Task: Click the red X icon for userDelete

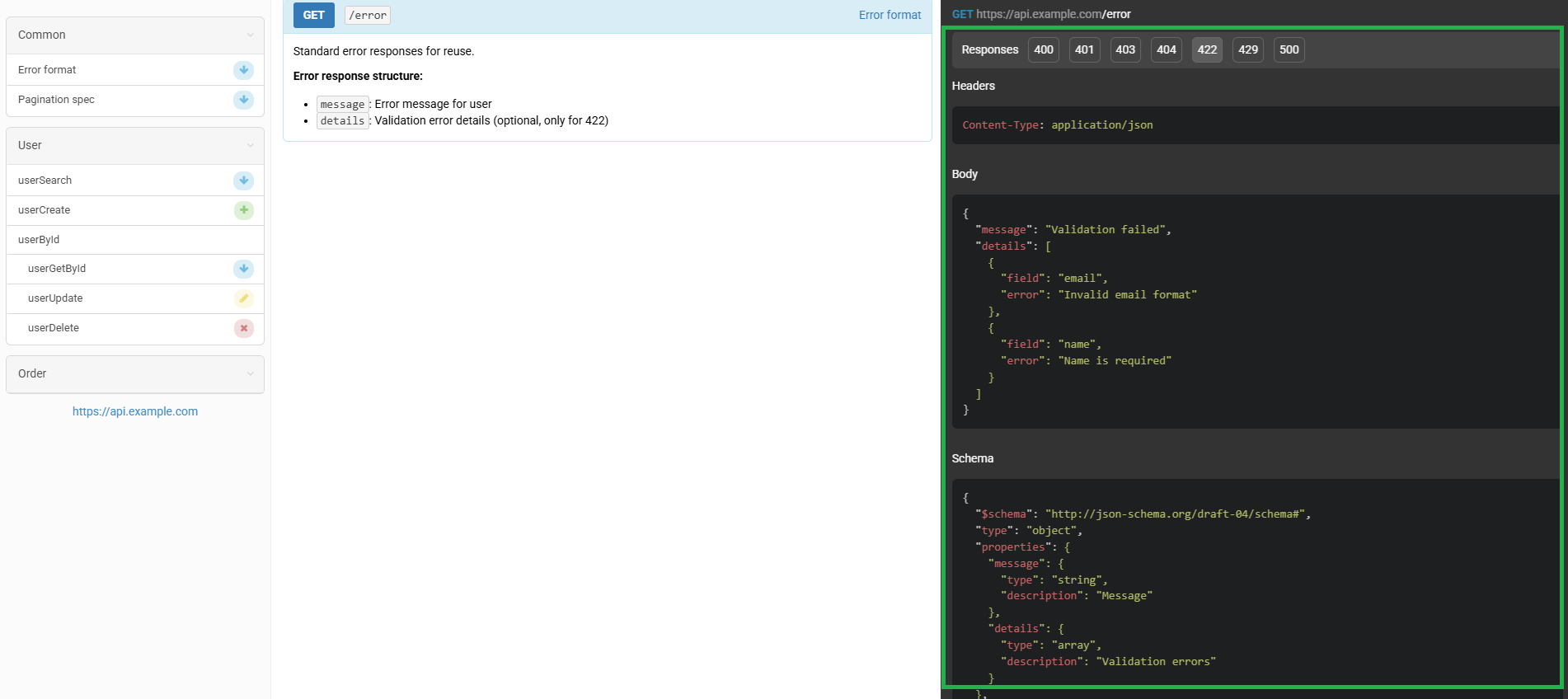Action: [243, 328]
